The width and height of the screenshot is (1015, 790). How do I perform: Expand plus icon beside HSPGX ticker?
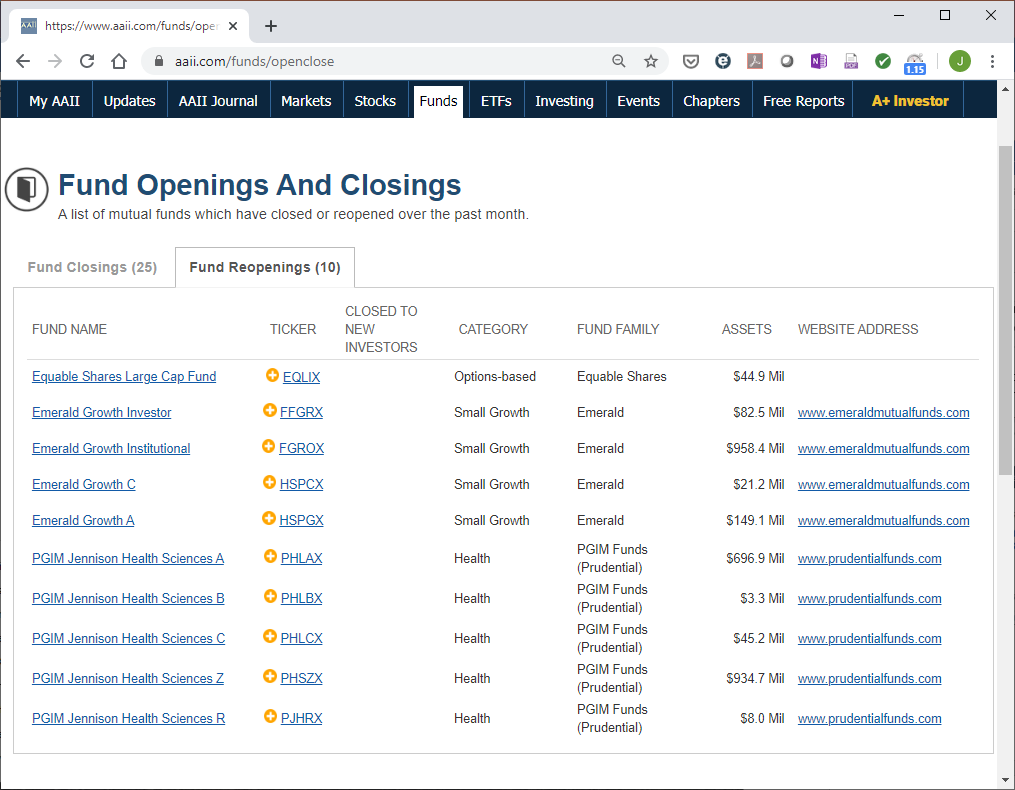[269, 518]
